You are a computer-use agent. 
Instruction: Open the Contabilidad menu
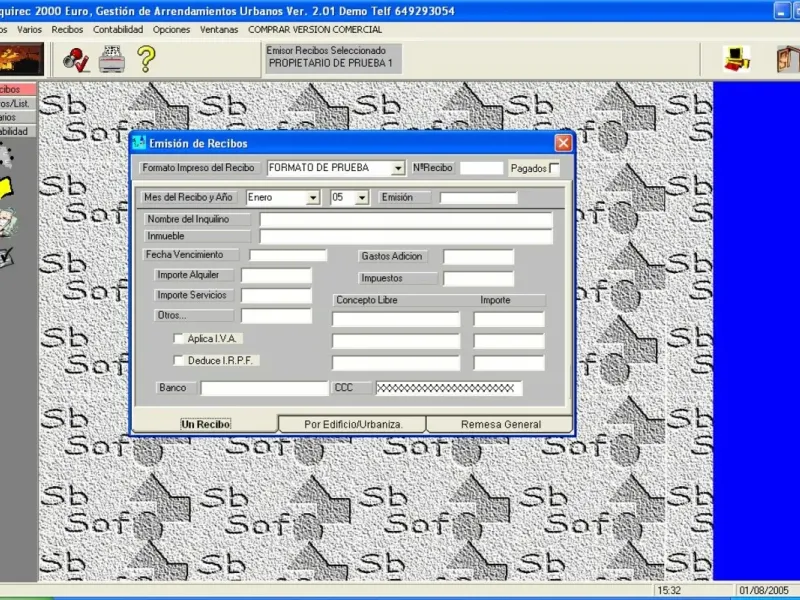[118, 30]
